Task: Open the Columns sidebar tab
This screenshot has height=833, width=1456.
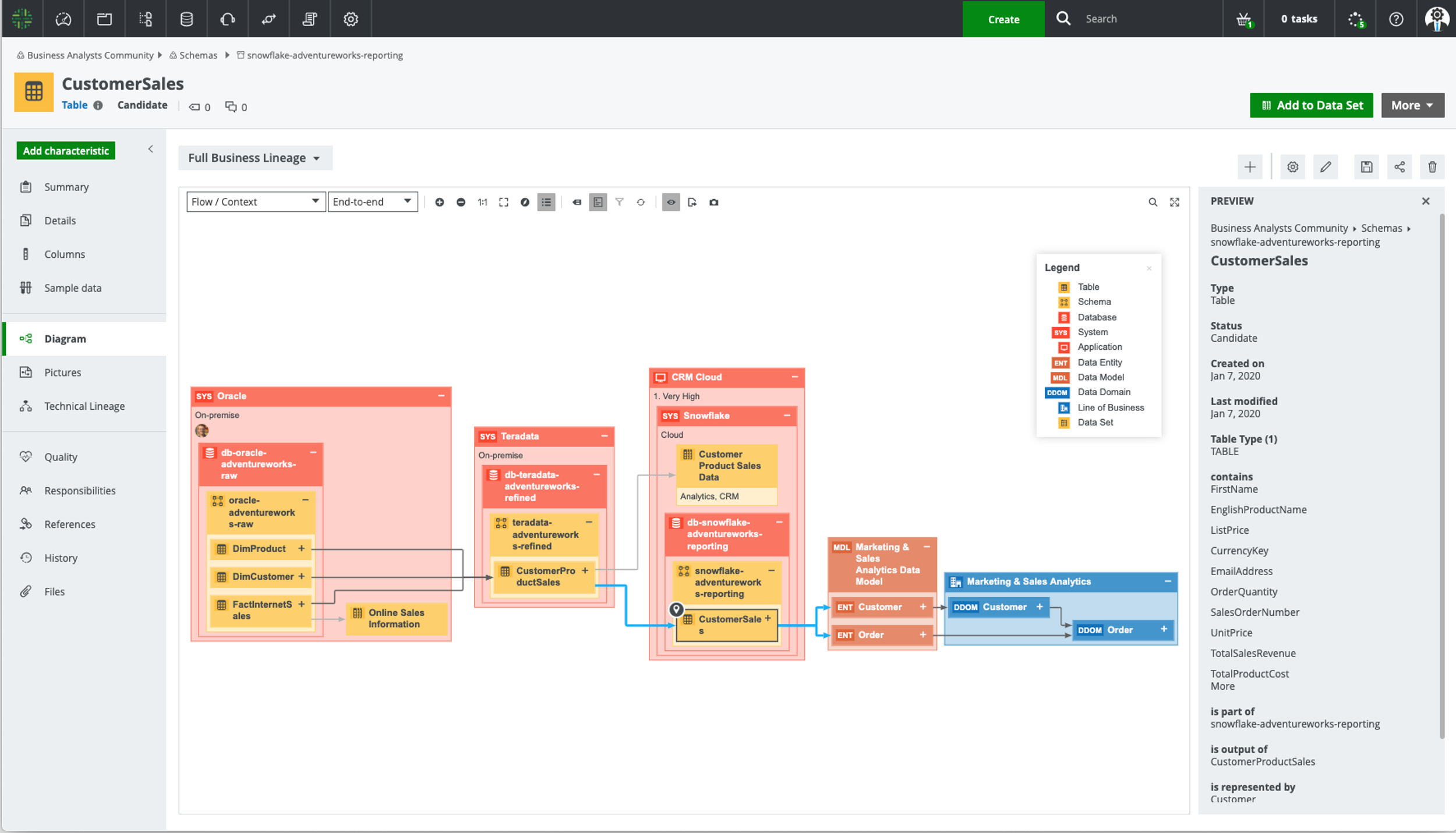Action: tap(65, 254)
